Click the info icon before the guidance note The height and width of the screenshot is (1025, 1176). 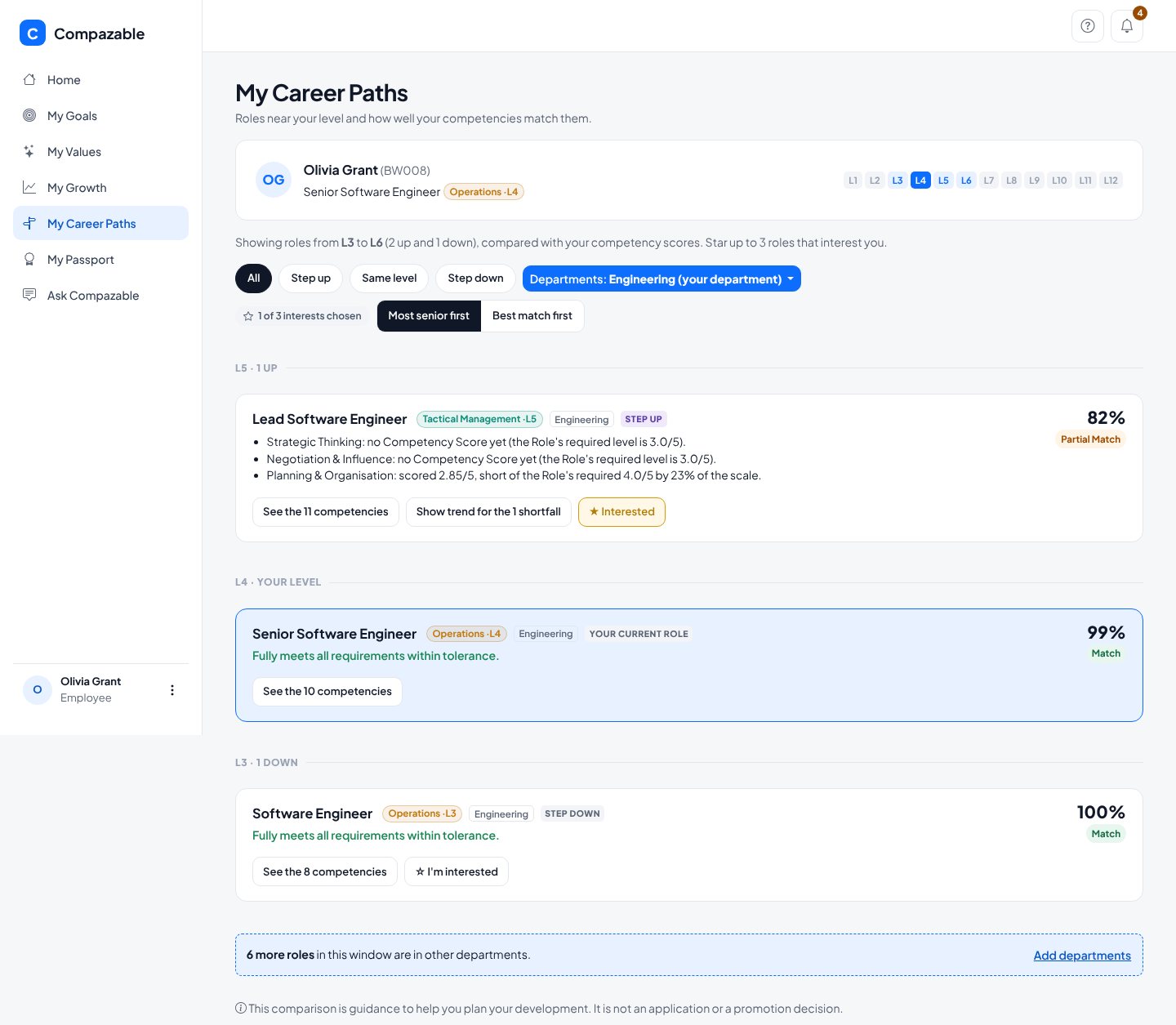241,1008
